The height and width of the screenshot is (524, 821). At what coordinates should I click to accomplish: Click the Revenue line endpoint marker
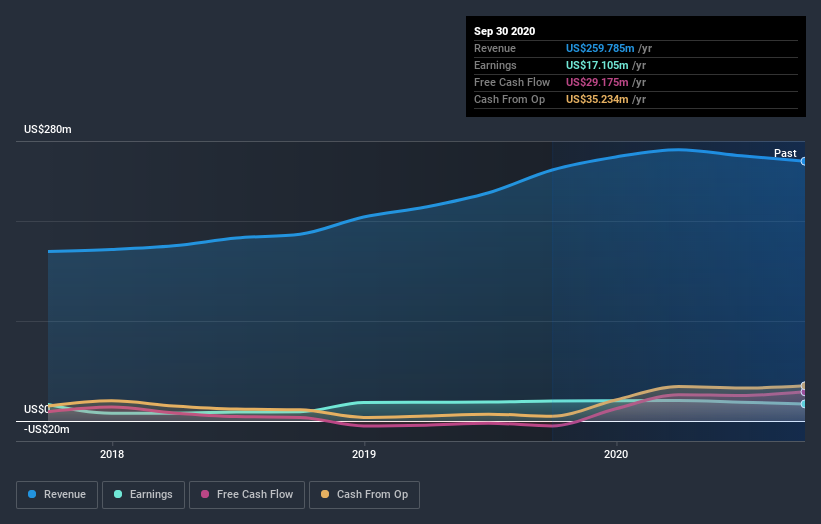click(804, 161)
